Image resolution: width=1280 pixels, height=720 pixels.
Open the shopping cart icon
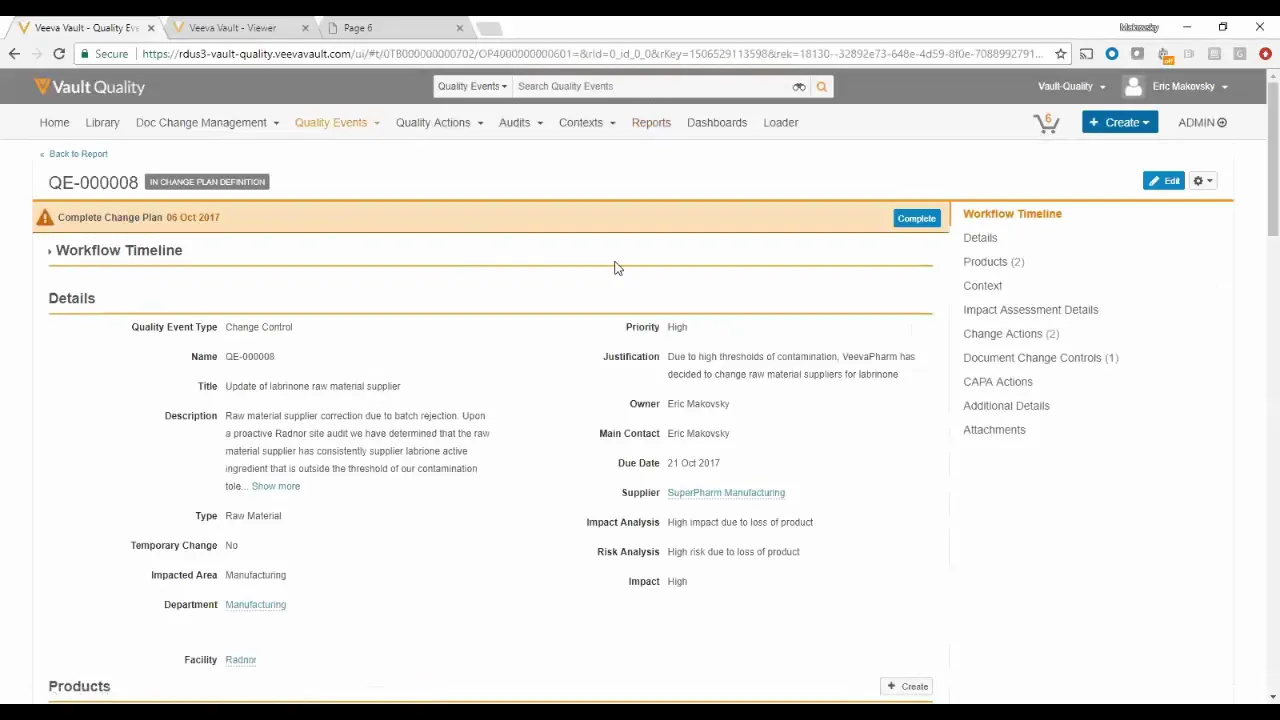click(x=1046, y=123)
